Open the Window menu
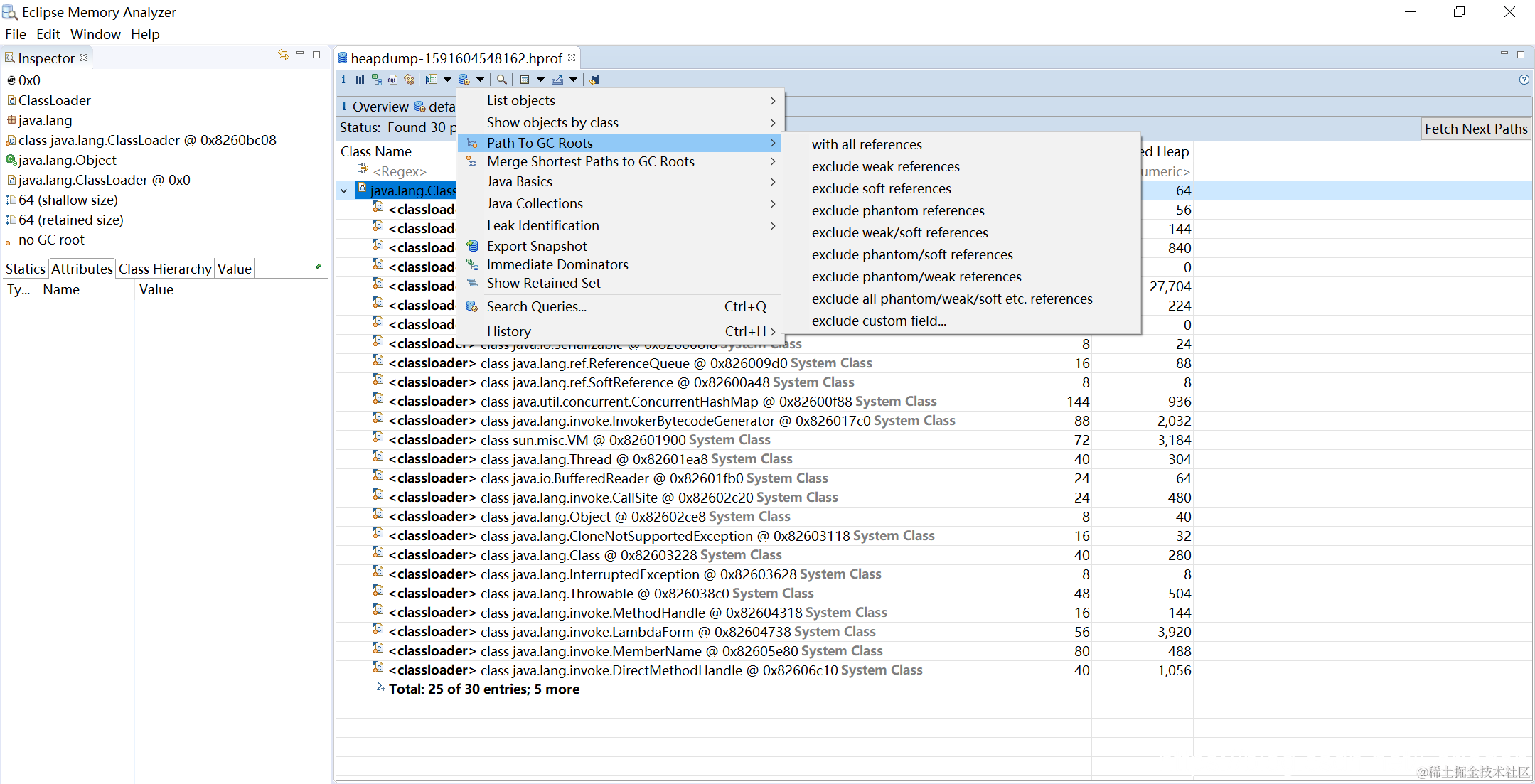 (95, 34)
